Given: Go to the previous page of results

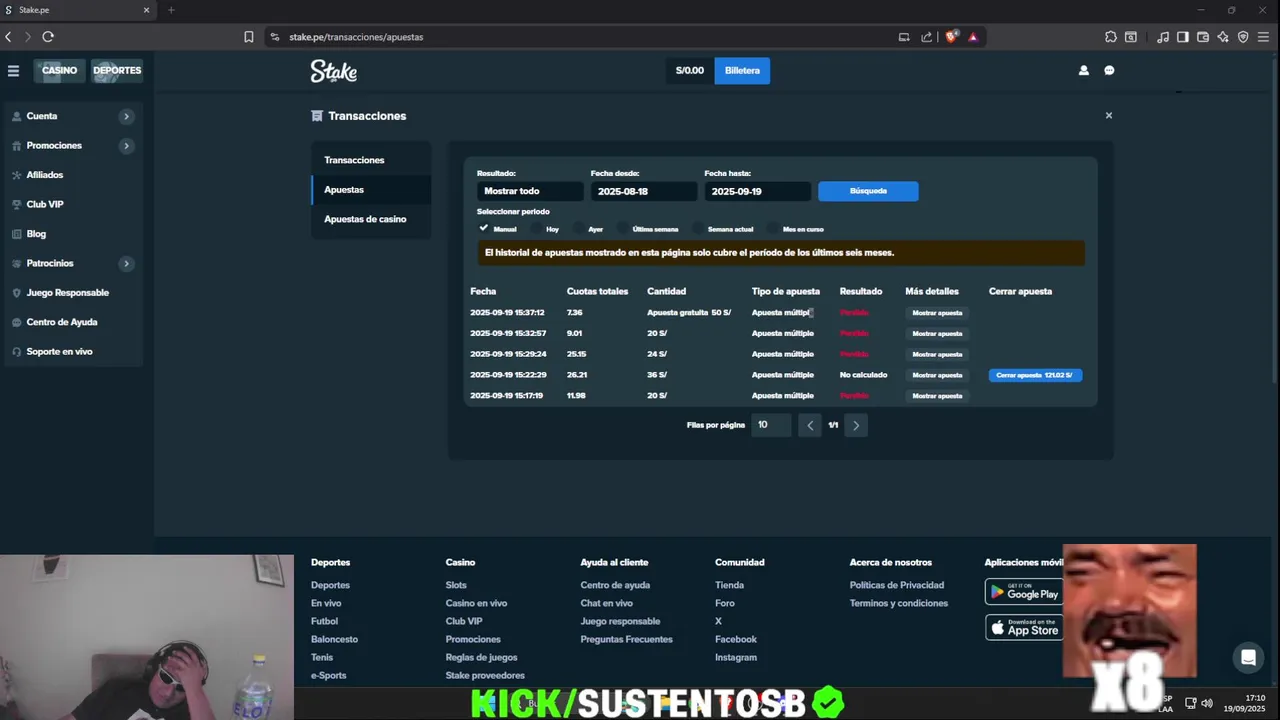Looking at the screenshot, I should click(810, 425).
